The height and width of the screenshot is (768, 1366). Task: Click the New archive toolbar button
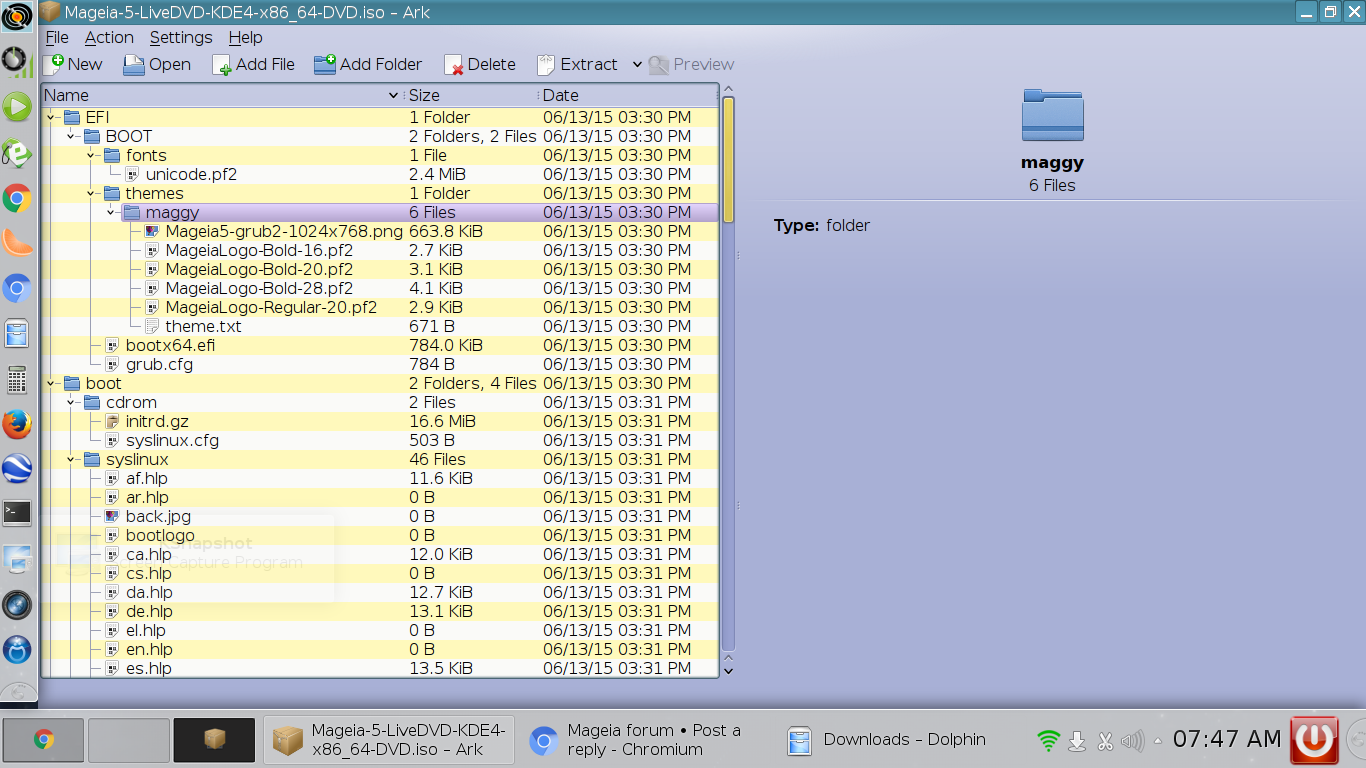[x=73, y=64]
